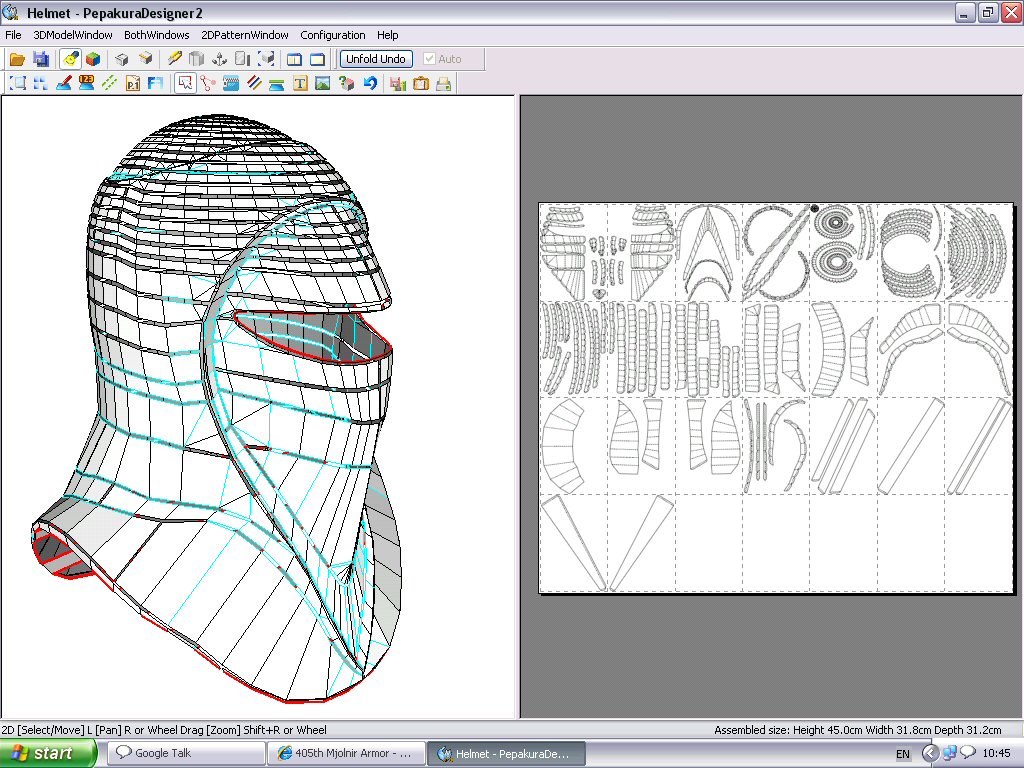Click the 123 edge ID icon
This screenshot has width=1024, height=768.
pos(86,83)
